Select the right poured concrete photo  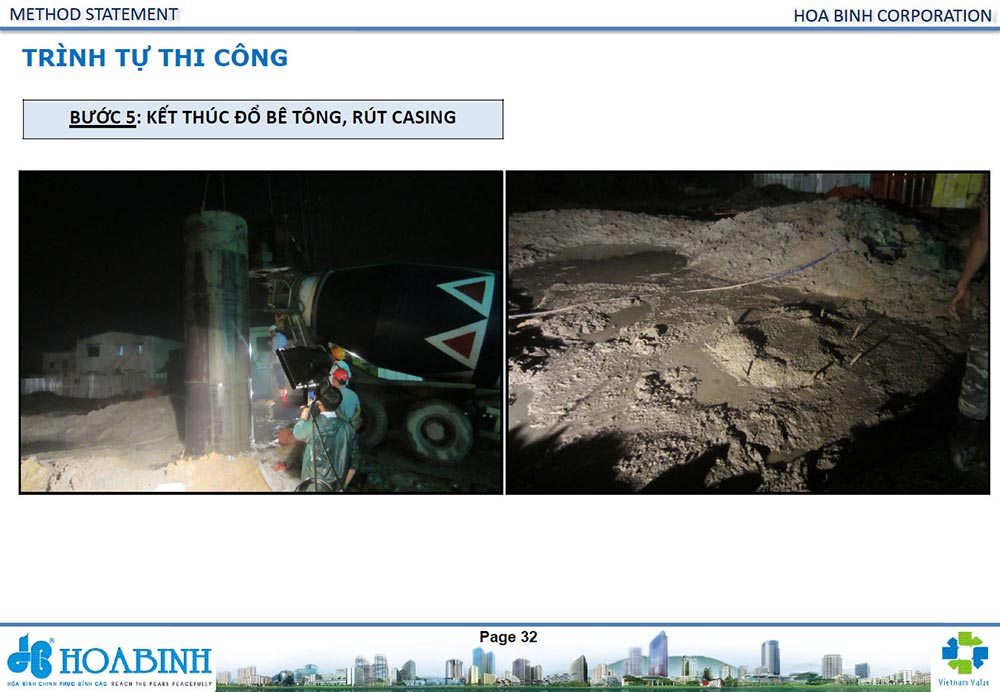click(x=747, y=332)
